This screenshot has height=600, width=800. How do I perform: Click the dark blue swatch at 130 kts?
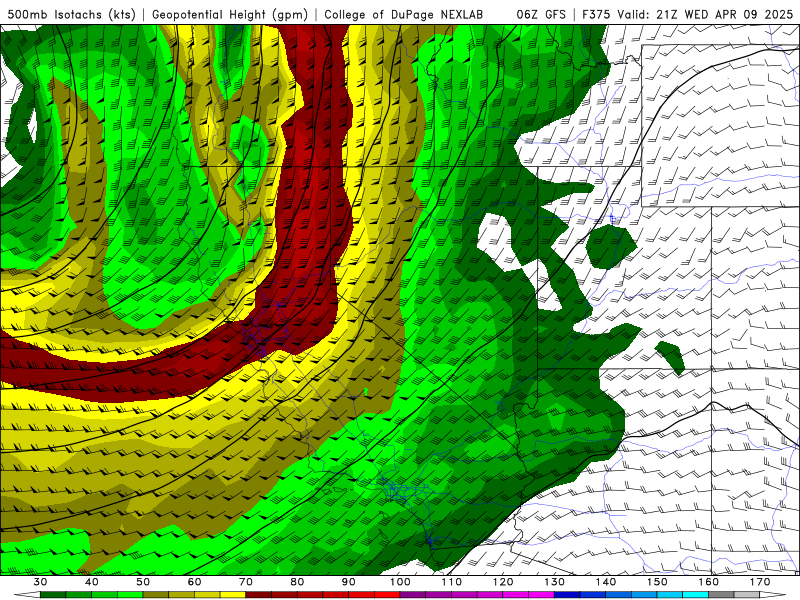click(567, 595)
